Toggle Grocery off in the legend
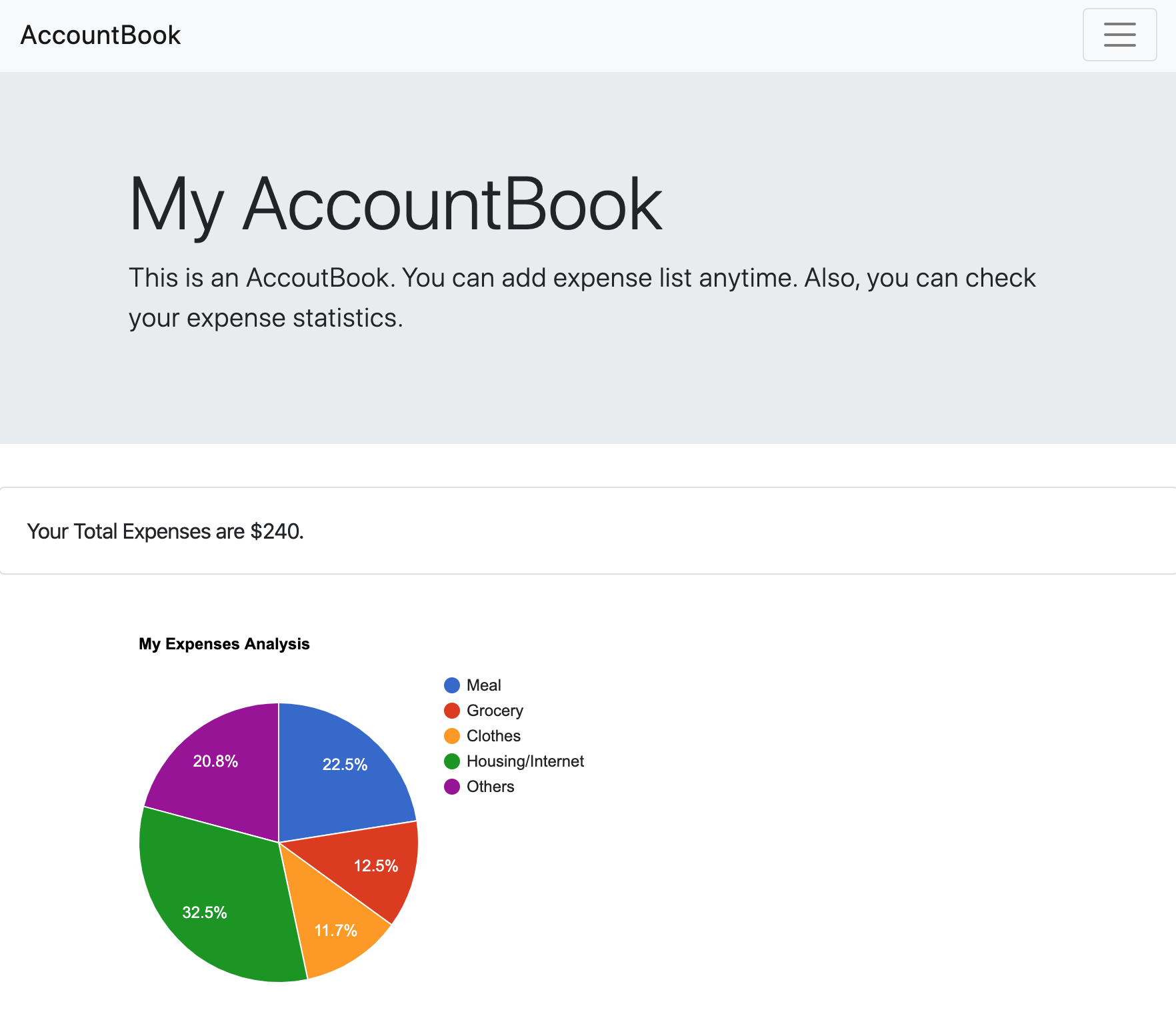This screenshot has width=1176, height=1016. click(x=495, y=711)
